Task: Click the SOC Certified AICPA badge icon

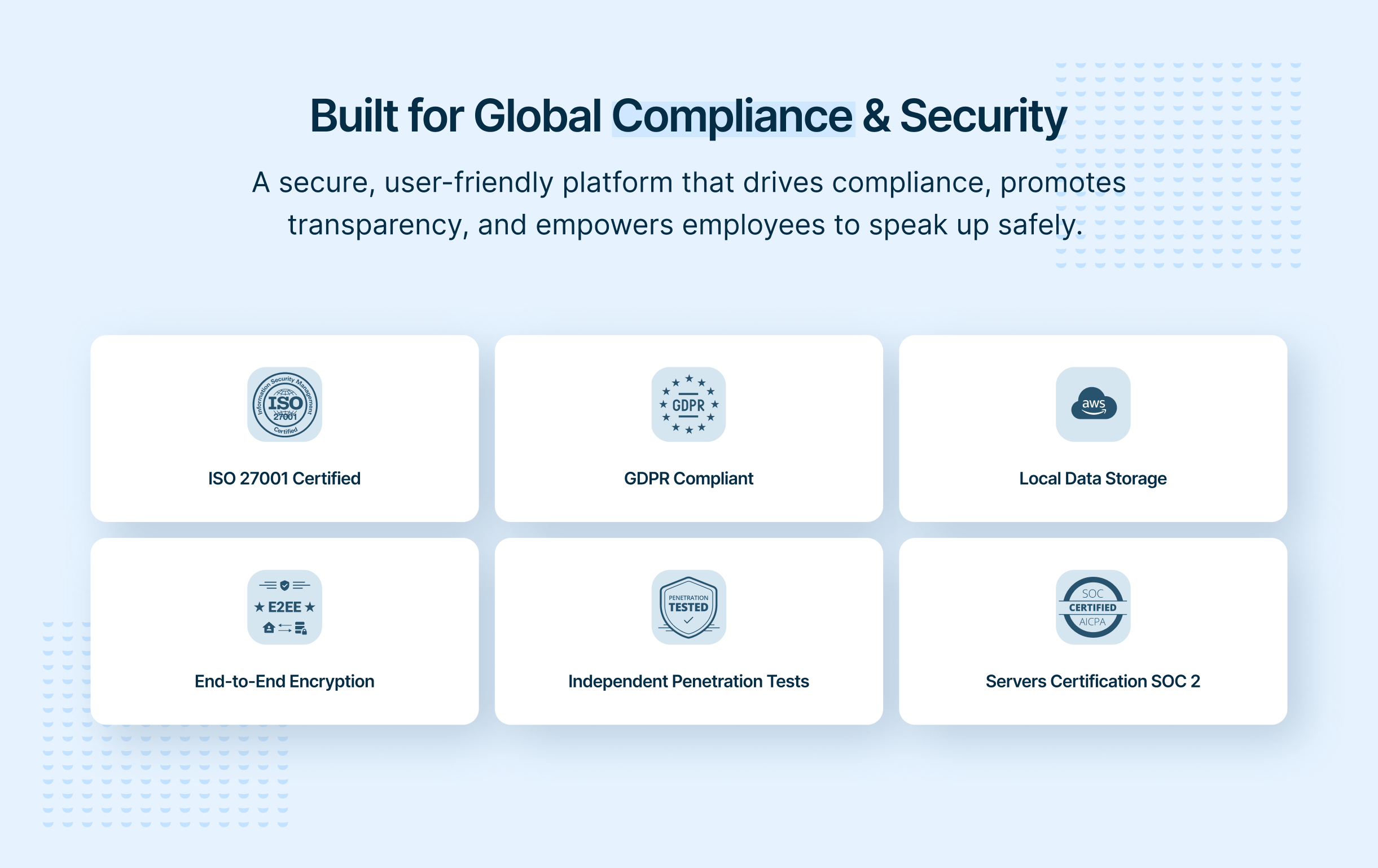Action: click(1092, 607)
